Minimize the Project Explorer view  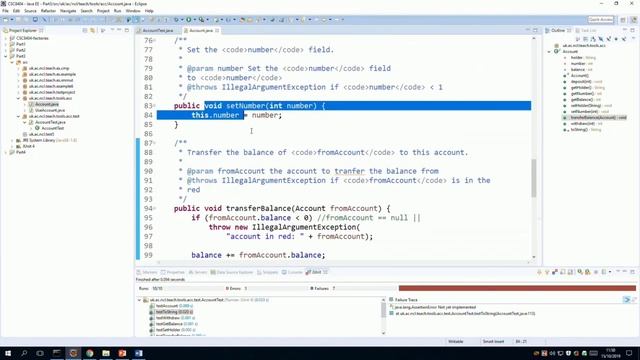click(x=120, y=31)
